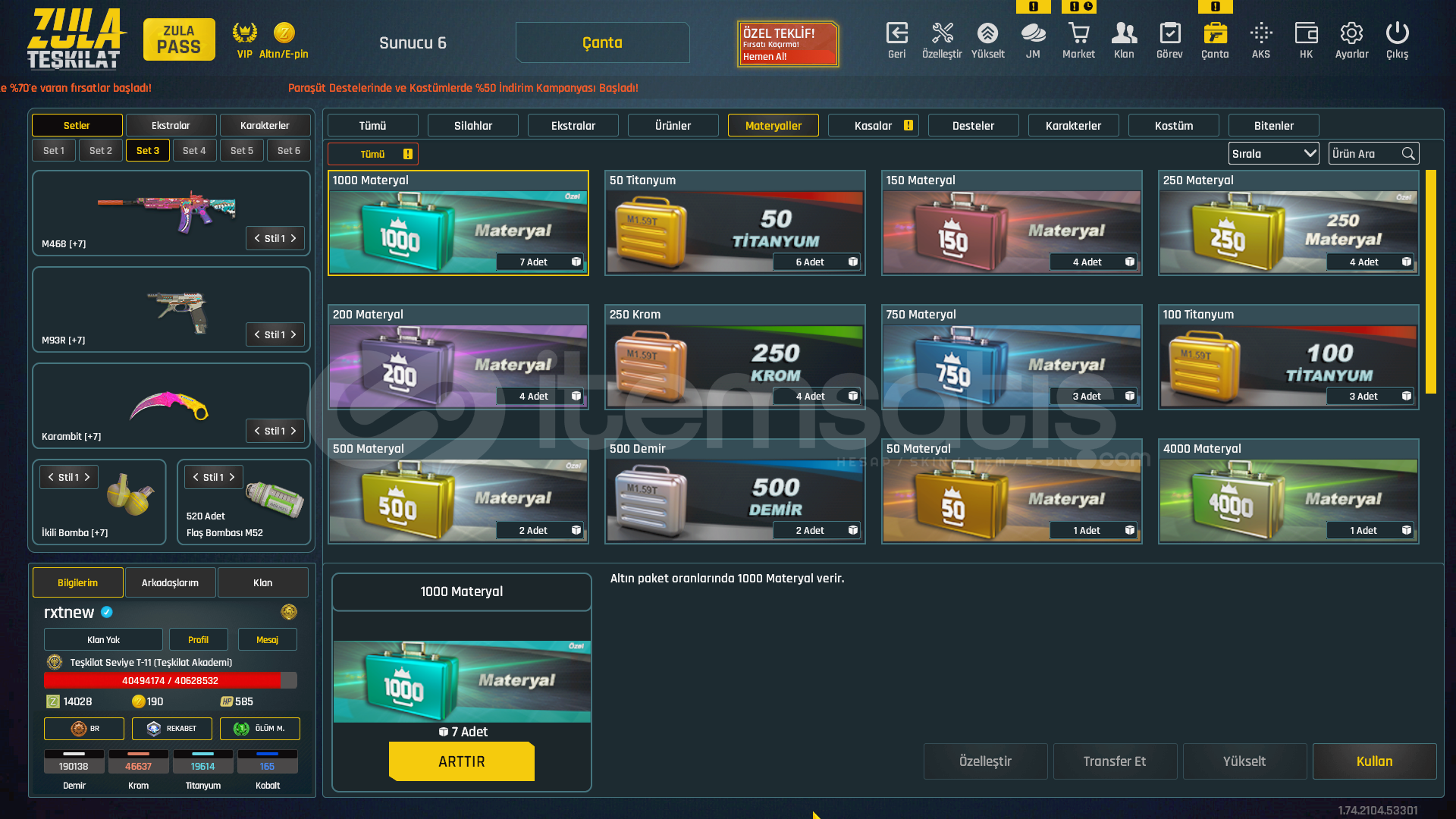Click the Altın/E-pin coin icon
This screenshot has height=819, width=1456.
[284, 33]
